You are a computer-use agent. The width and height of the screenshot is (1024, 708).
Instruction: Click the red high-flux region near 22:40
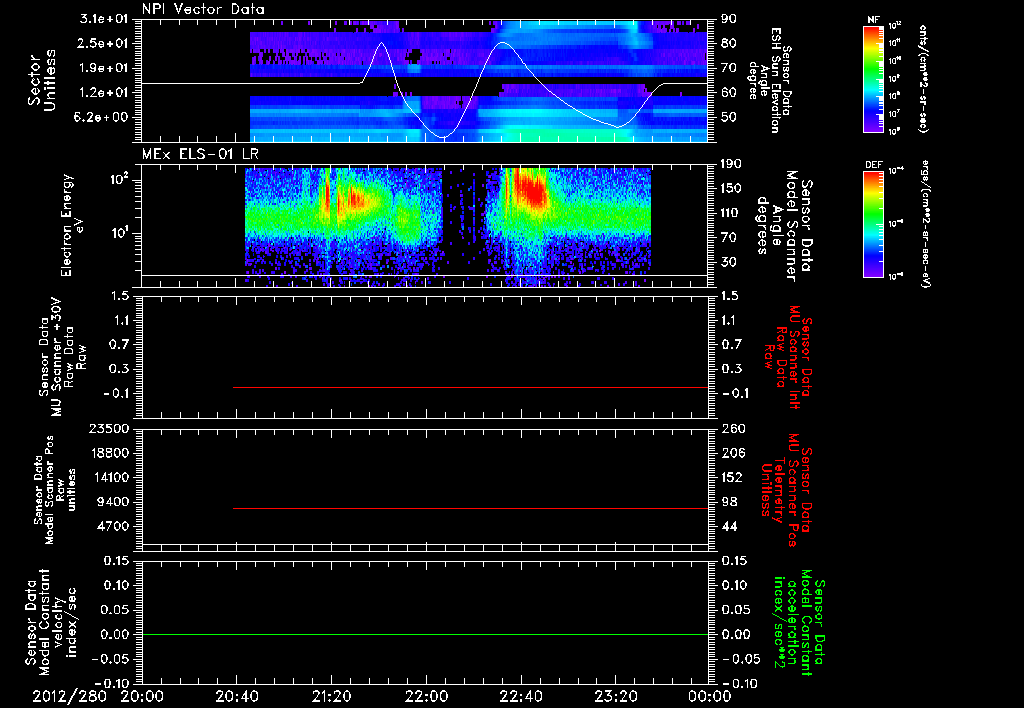point(532,191)
